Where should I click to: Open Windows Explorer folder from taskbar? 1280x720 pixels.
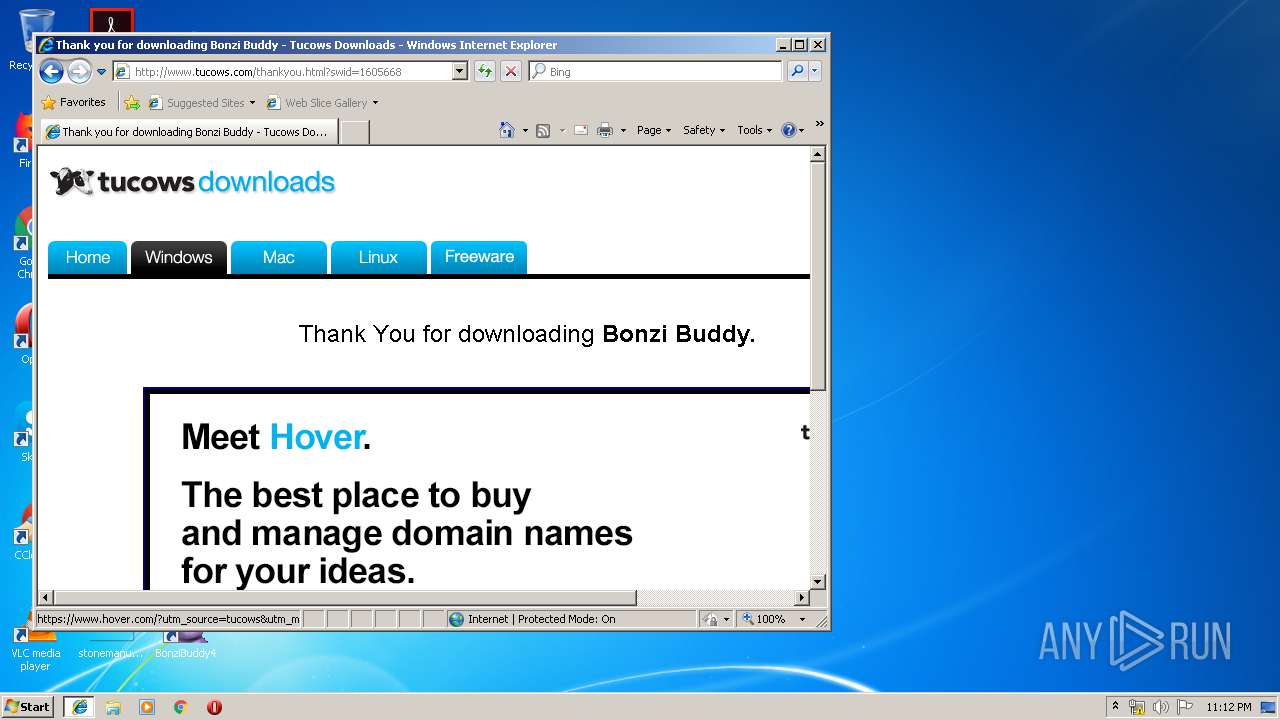click(x=113, y=707)
